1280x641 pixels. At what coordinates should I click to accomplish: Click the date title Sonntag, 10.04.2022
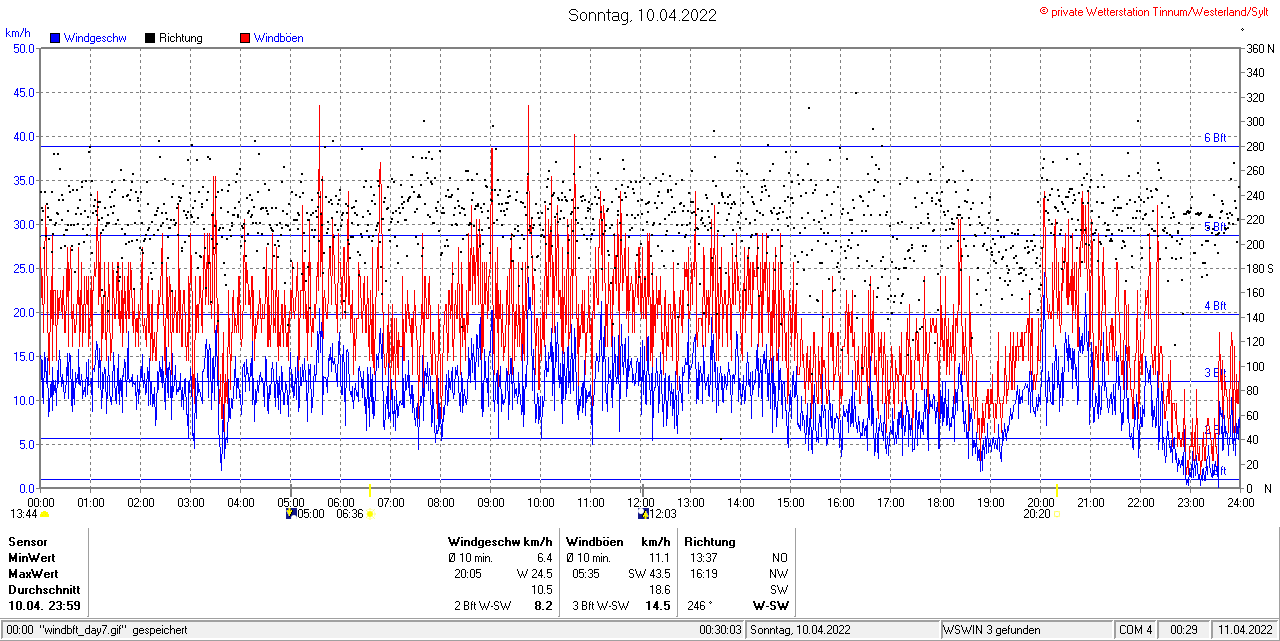pos(642,15)
